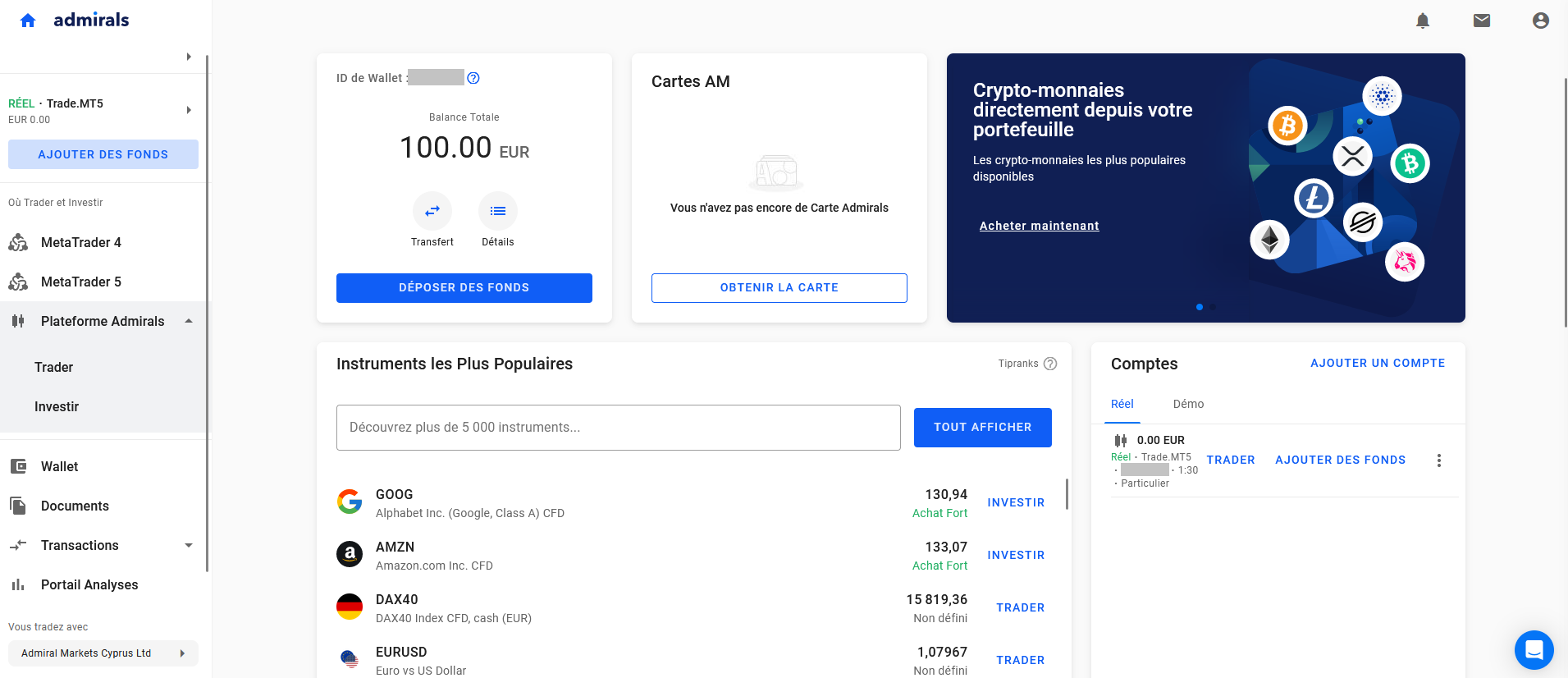
Task: Click instrument search field
Action: pyautogui.click(x=619, y=428)
